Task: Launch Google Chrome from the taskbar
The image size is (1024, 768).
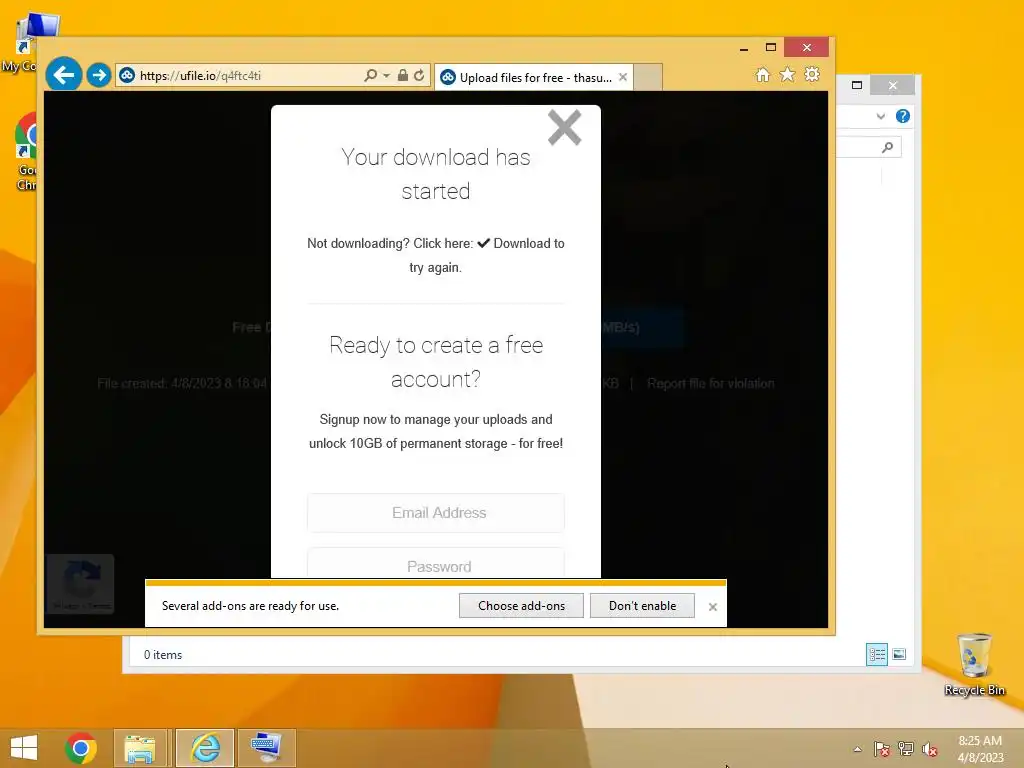Action: (81, 748)
